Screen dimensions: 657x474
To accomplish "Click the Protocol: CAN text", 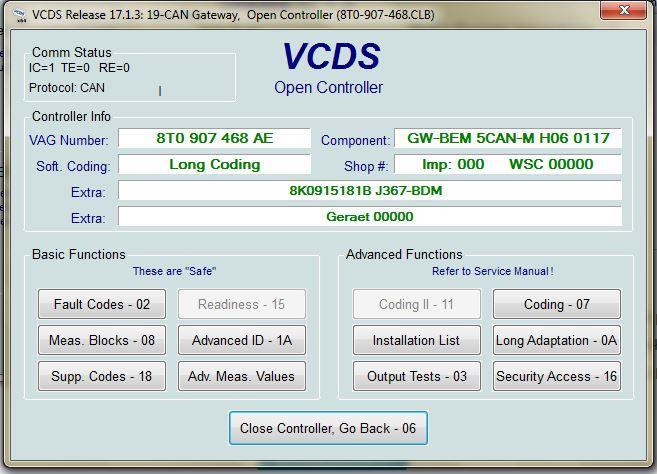I will pyautogui.click(x=67, y=88).
